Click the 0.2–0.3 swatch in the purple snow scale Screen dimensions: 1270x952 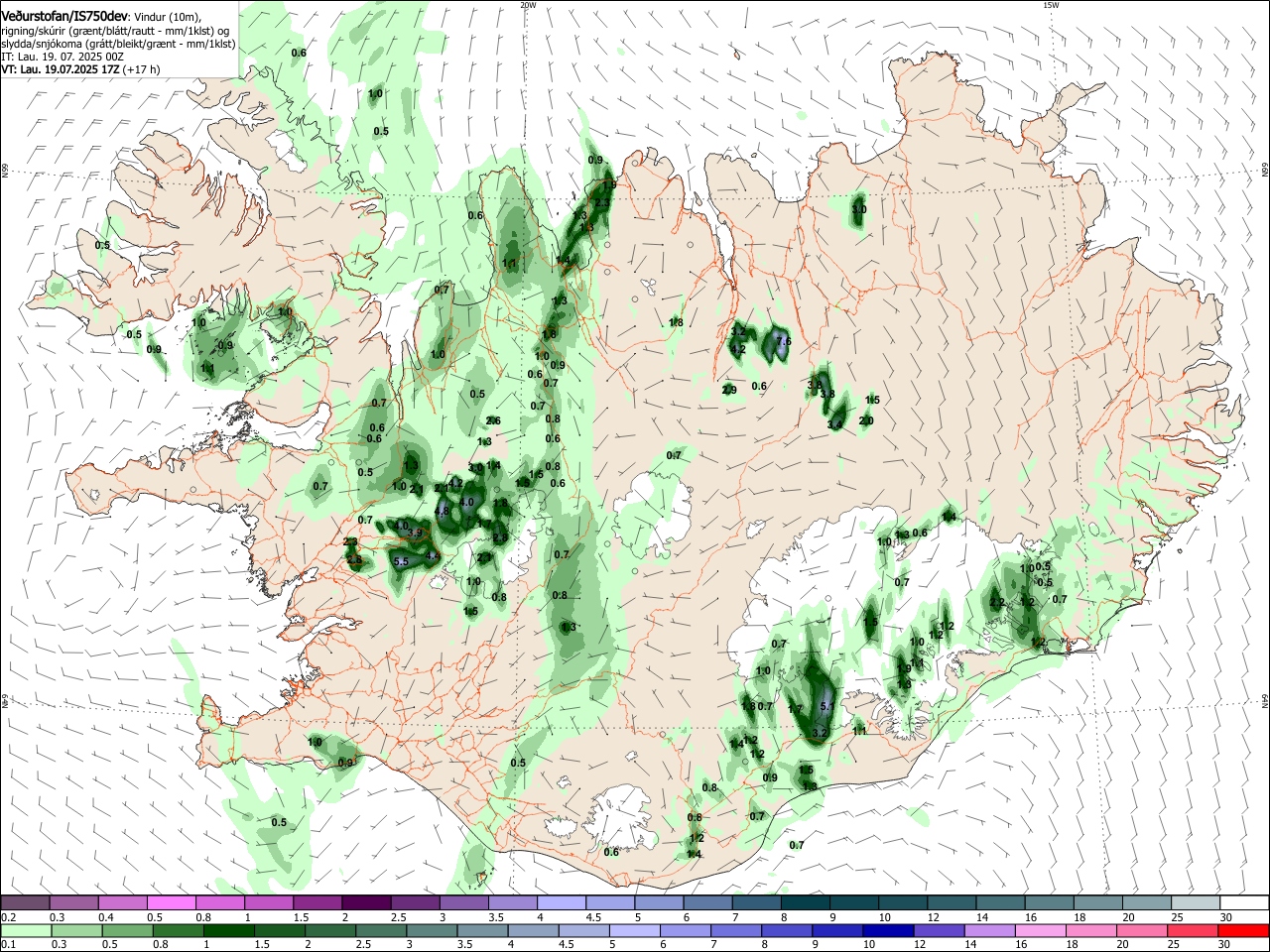pos(25,903)
